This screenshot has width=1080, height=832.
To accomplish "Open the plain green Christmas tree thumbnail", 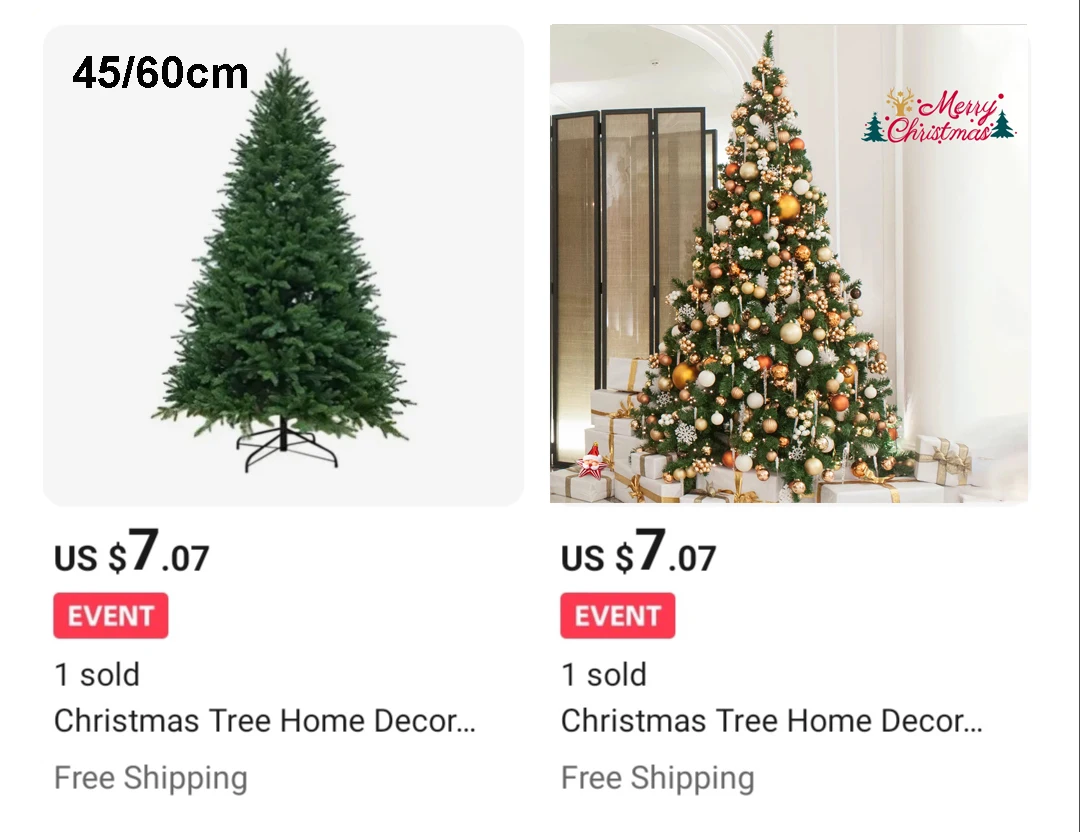I will pyautogui.click(x=283, y=265).
